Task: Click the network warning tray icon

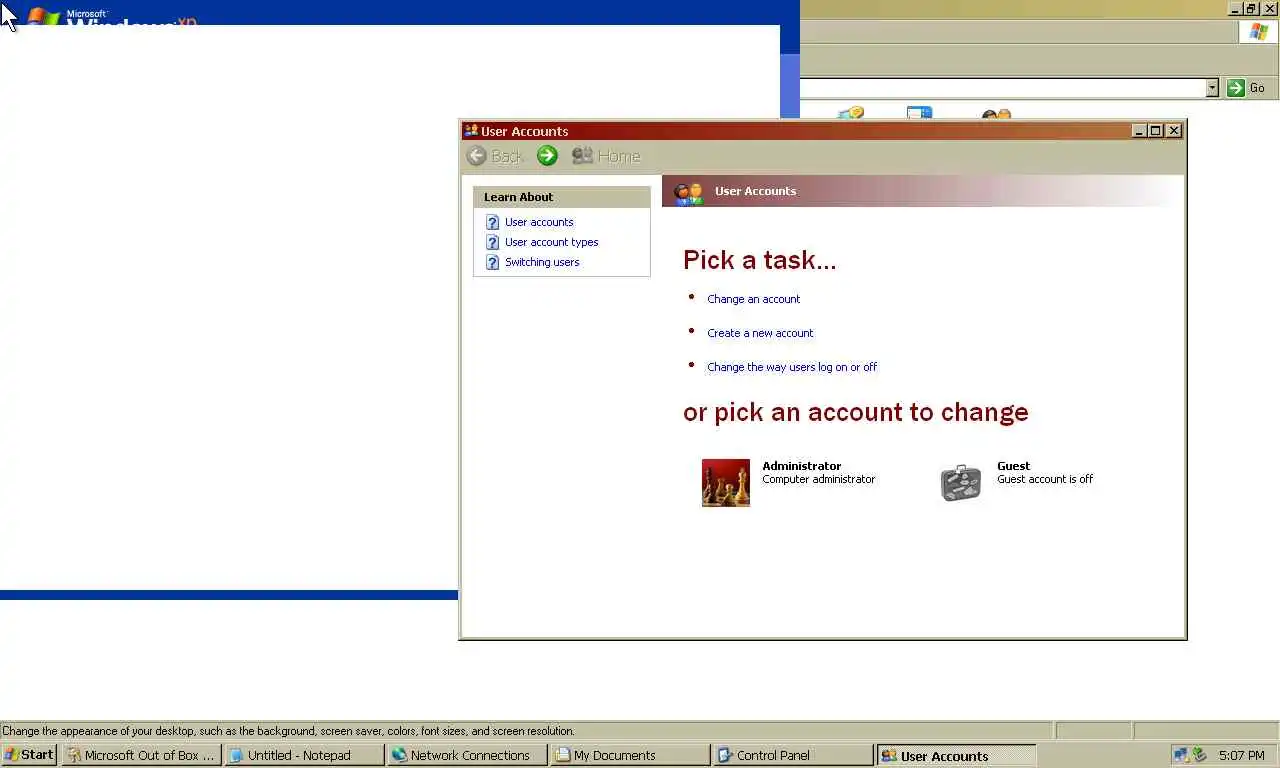Action: coord(1182,755)
